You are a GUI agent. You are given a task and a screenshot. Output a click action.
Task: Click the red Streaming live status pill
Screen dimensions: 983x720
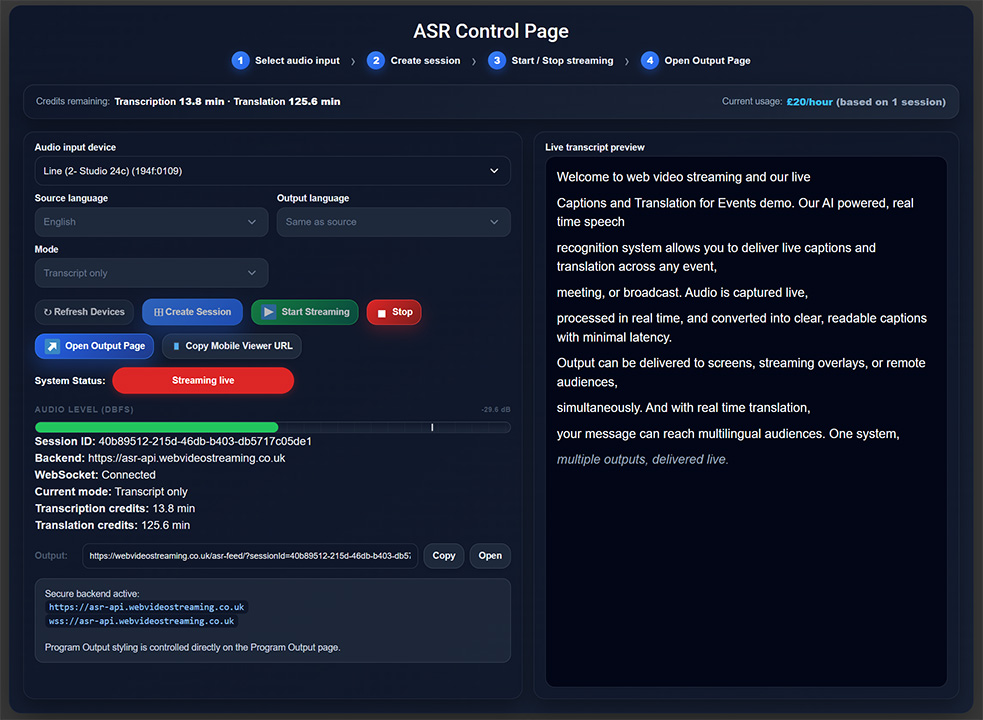[x=203, y=381]
